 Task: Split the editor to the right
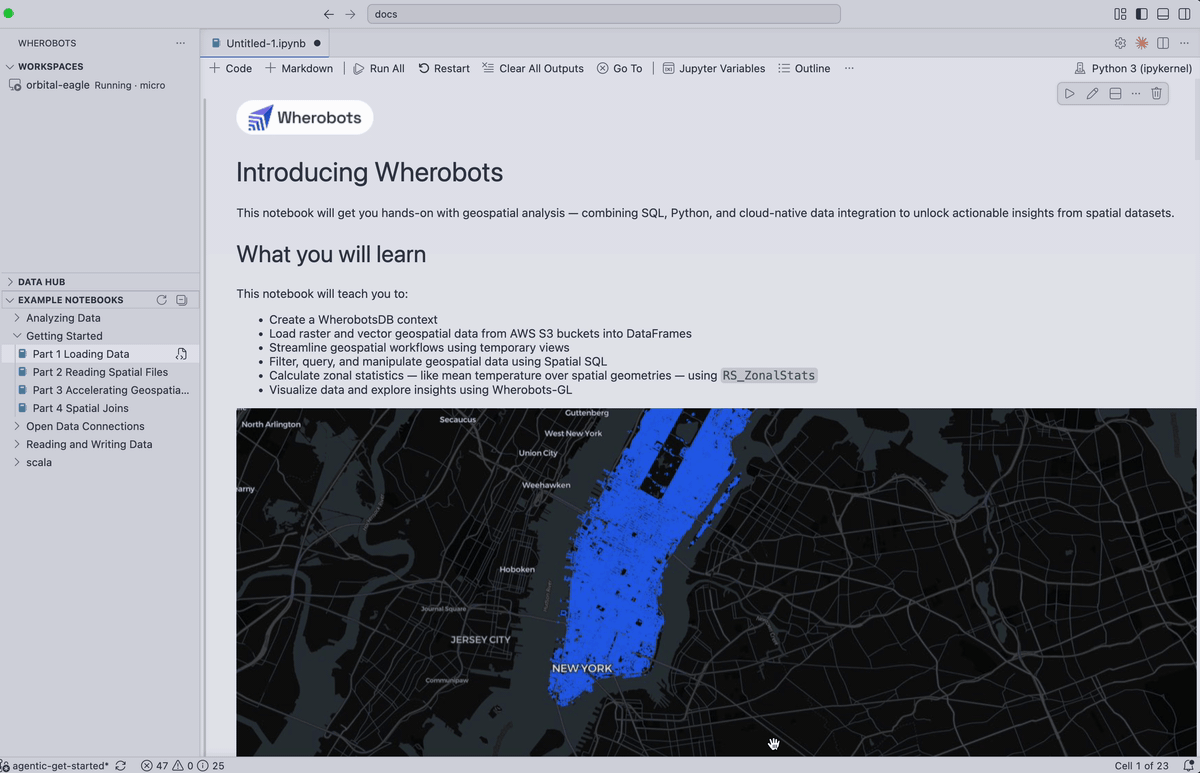click(1163, 43)
